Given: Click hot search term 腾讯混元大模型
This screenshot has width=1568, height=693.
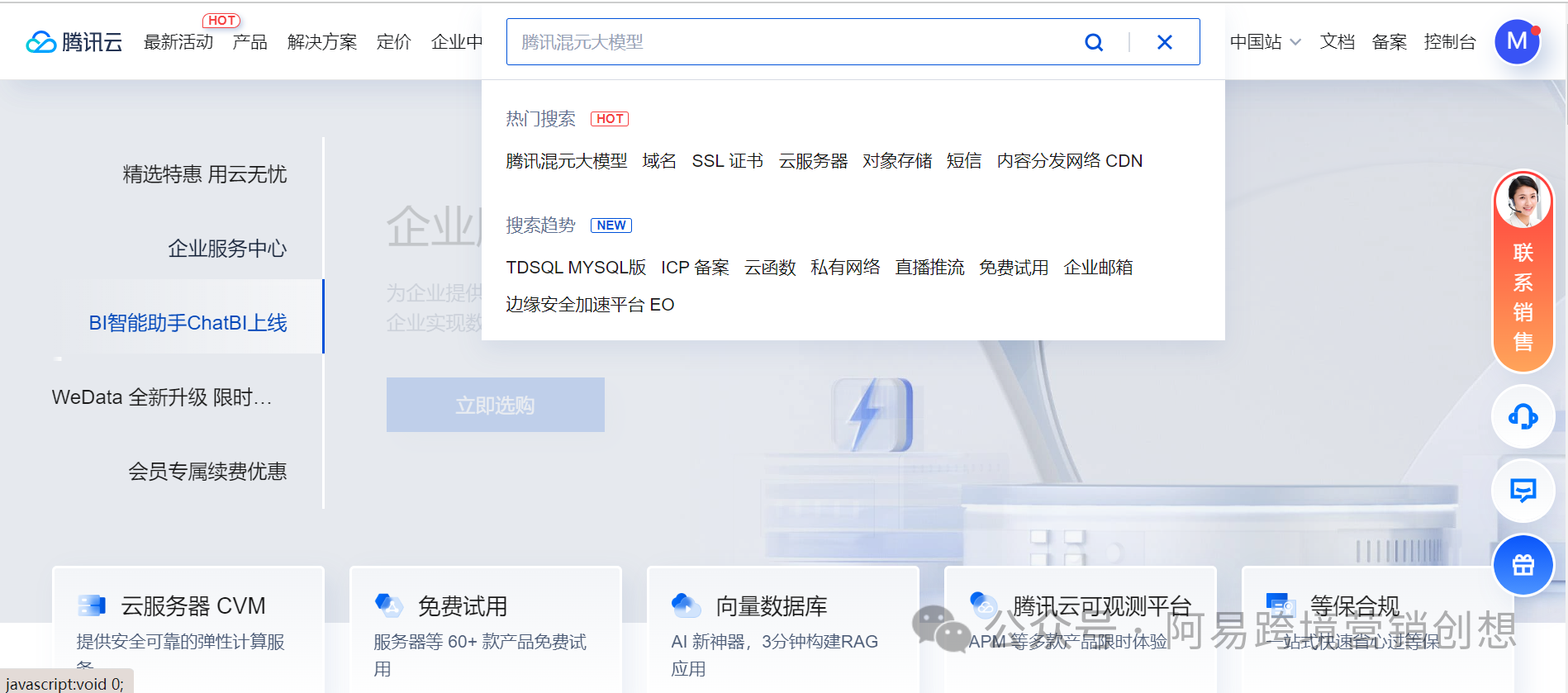Looking at the screenshot, I should click(x=566, y=161).
